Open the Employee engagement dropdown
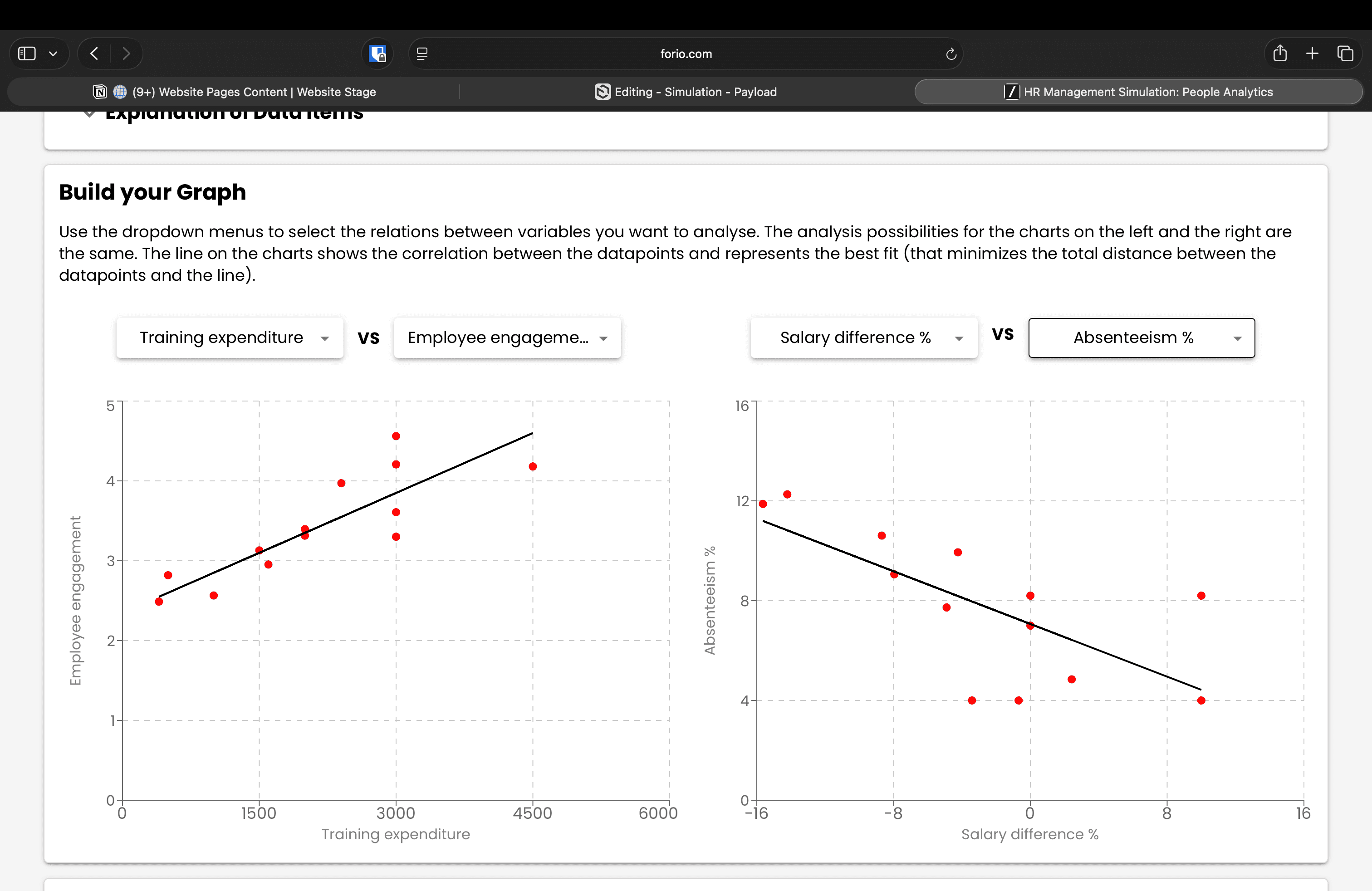1372x891 pixels. (507, 338)
